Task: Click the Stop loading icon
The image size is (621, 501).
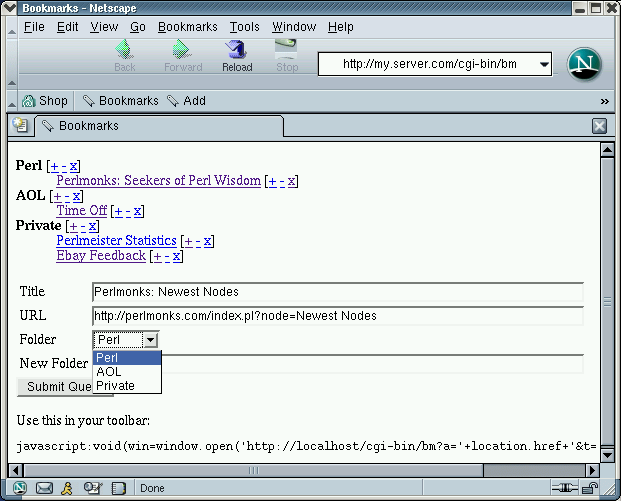Action: (286, 49)
